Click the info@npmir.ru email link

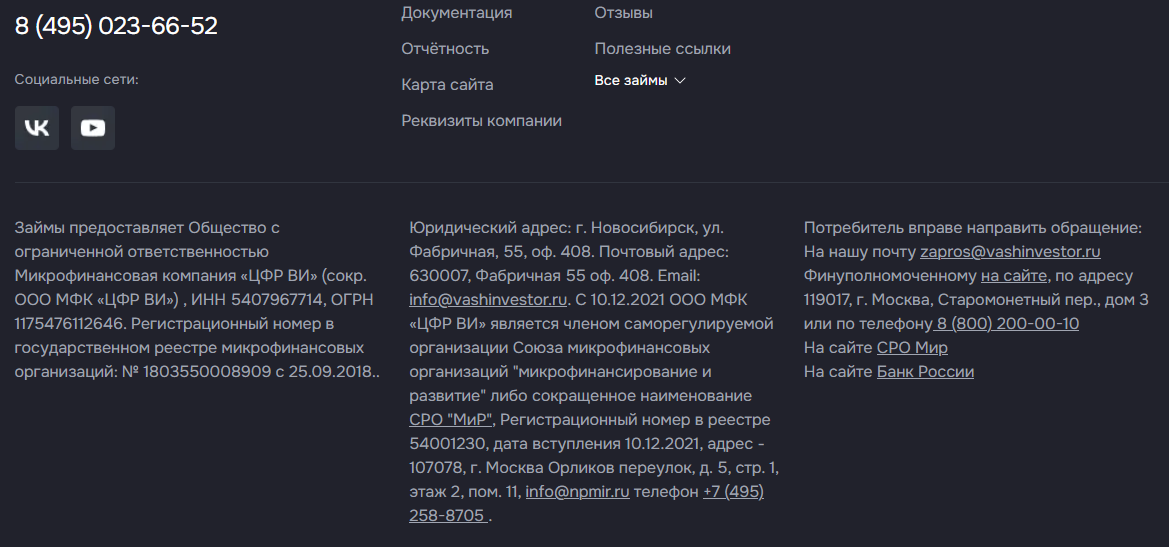(x=577, y=492)
